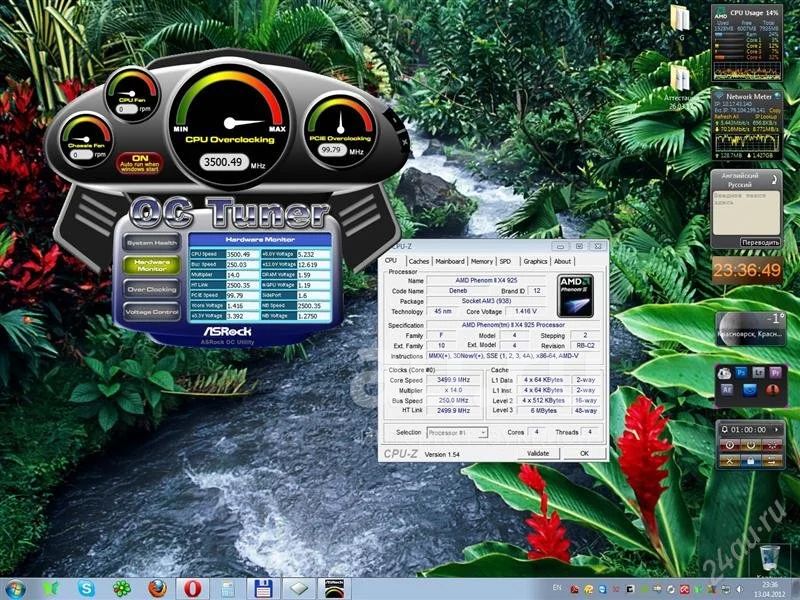Launch Premiere Pro from the launcher gadget

[775, 373]
